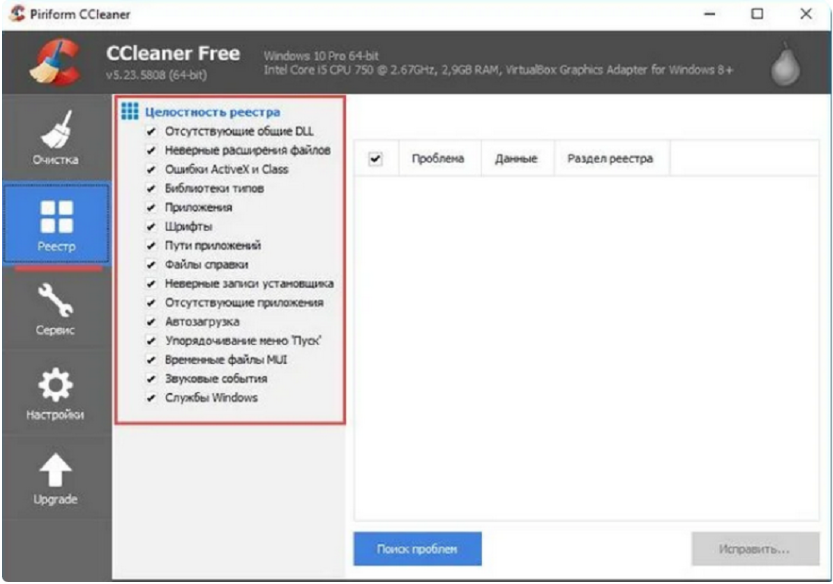
Task: Toggle the select-all checkbox in results header
Action: tap(376, 158)
